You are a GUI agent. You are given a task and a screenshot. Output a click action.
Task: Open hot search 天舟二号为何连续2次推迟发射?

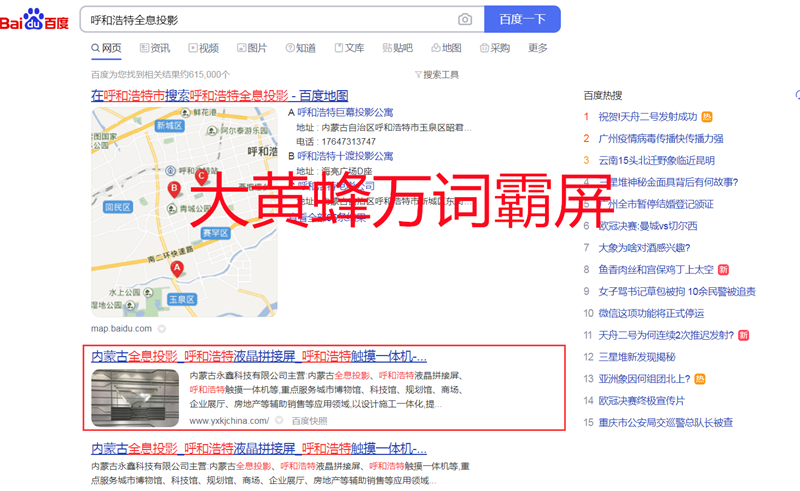pyautogui.click(x=666, y=335)
